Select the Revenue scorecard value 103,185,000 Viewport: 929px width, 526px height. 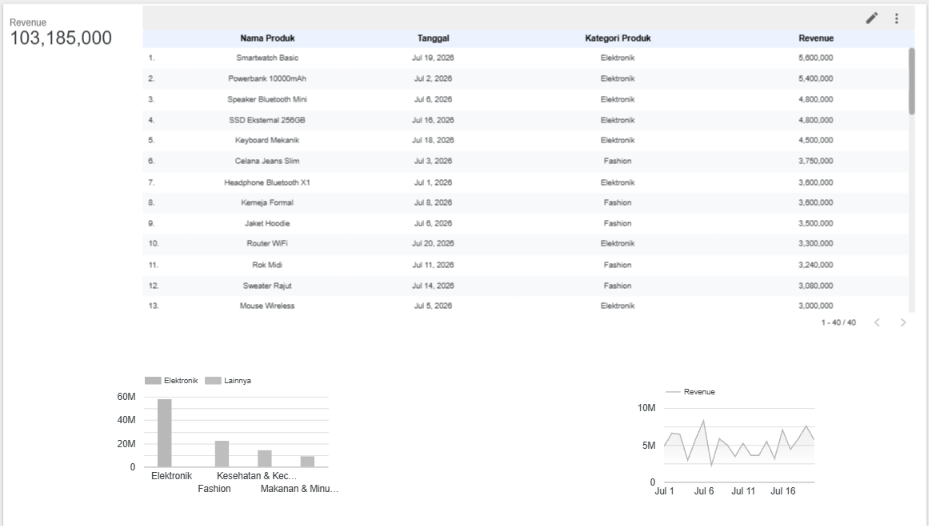[61, 38]
